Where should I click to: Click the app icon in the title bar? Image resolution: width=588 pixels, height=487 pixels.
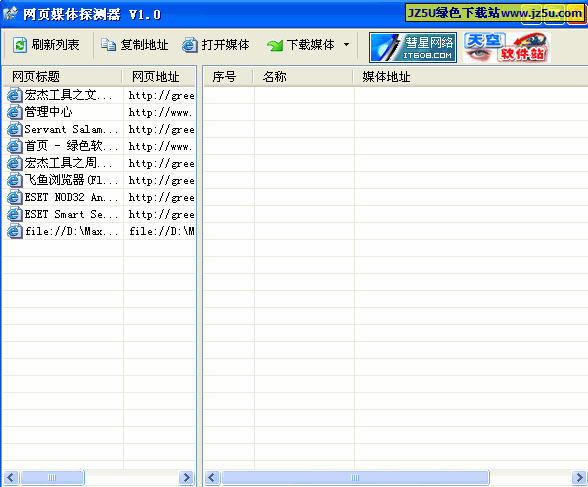10,14
